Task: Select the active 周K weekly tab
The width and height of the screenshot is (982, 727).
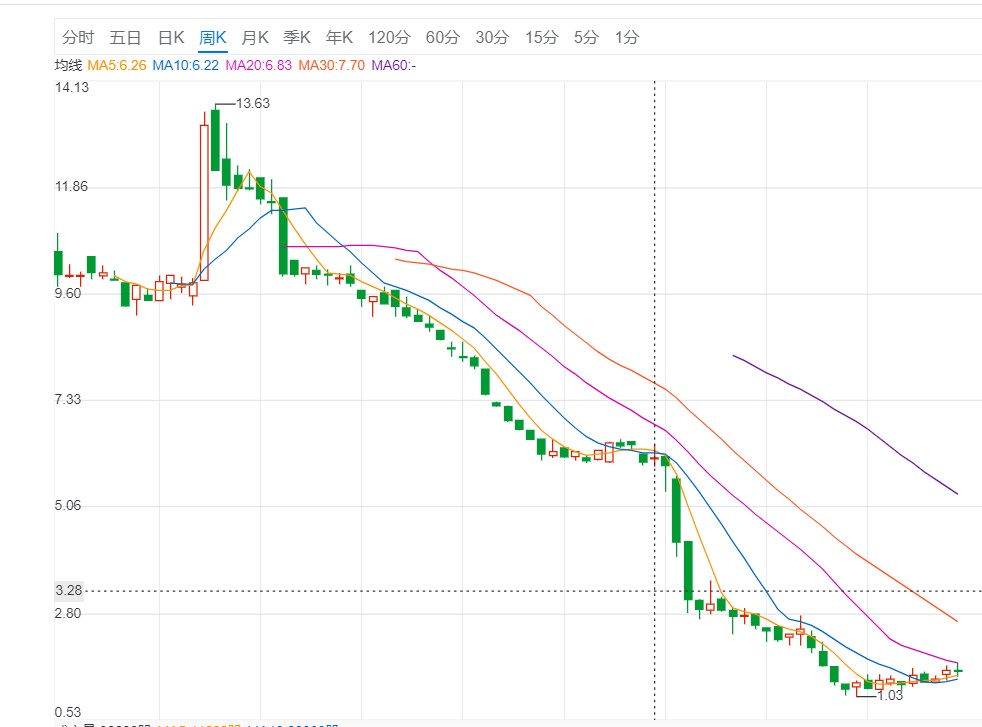Action: (213, 38)
